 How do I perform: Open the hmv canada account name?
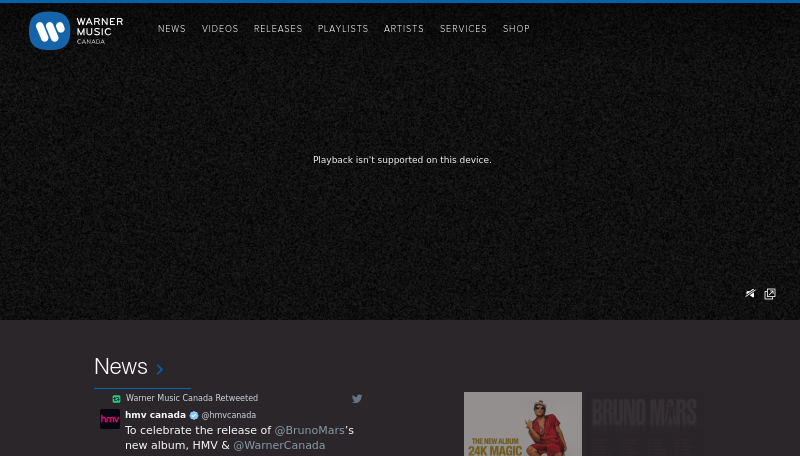click(x=156, y=415)
